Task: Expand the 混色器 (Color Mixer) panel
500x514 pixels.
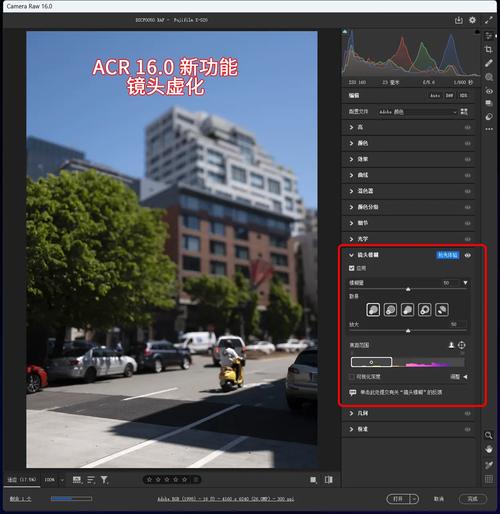Action: [351, 191]
